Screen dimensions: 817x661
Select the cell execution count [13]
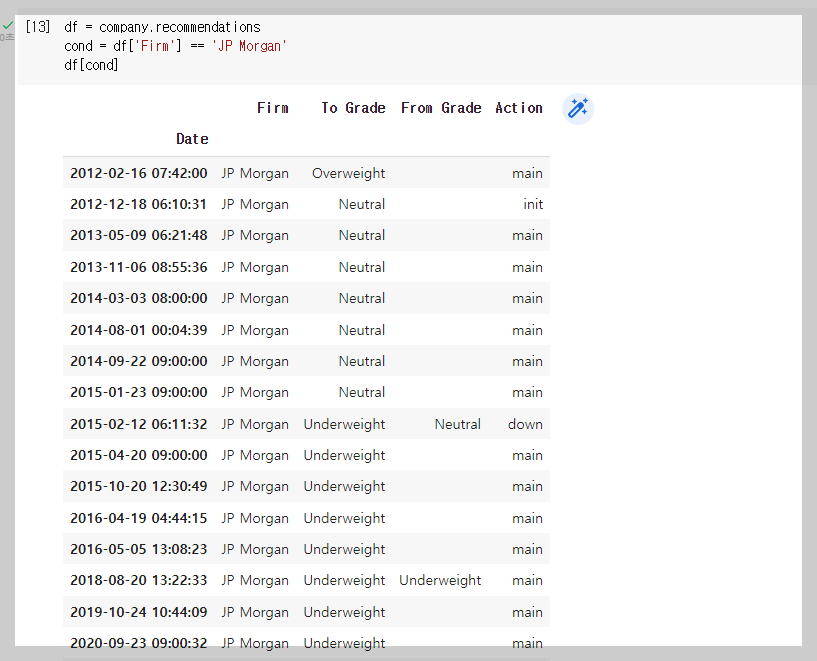tap(38, 27)
